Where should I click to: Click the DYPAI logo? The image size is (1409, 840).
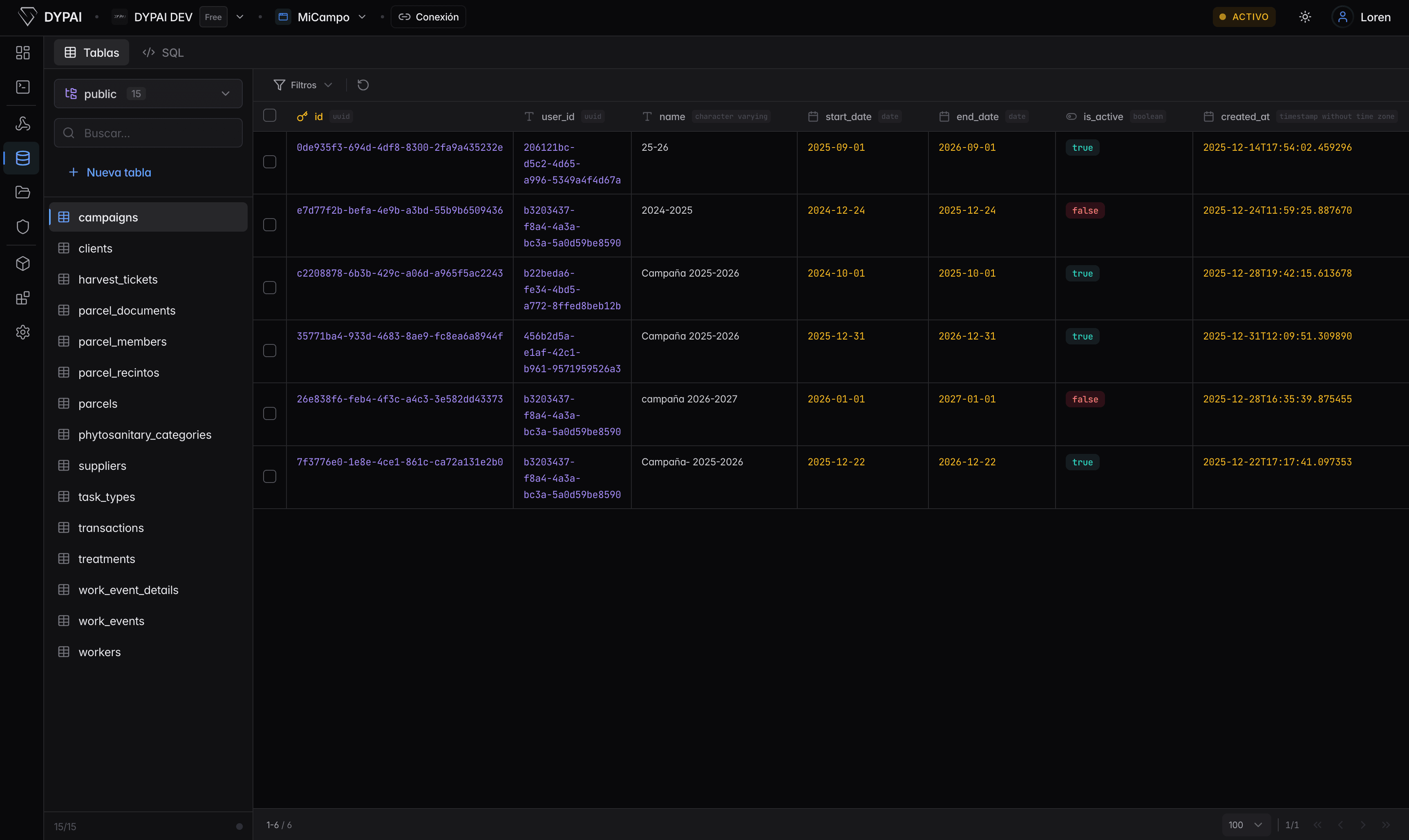50,17
